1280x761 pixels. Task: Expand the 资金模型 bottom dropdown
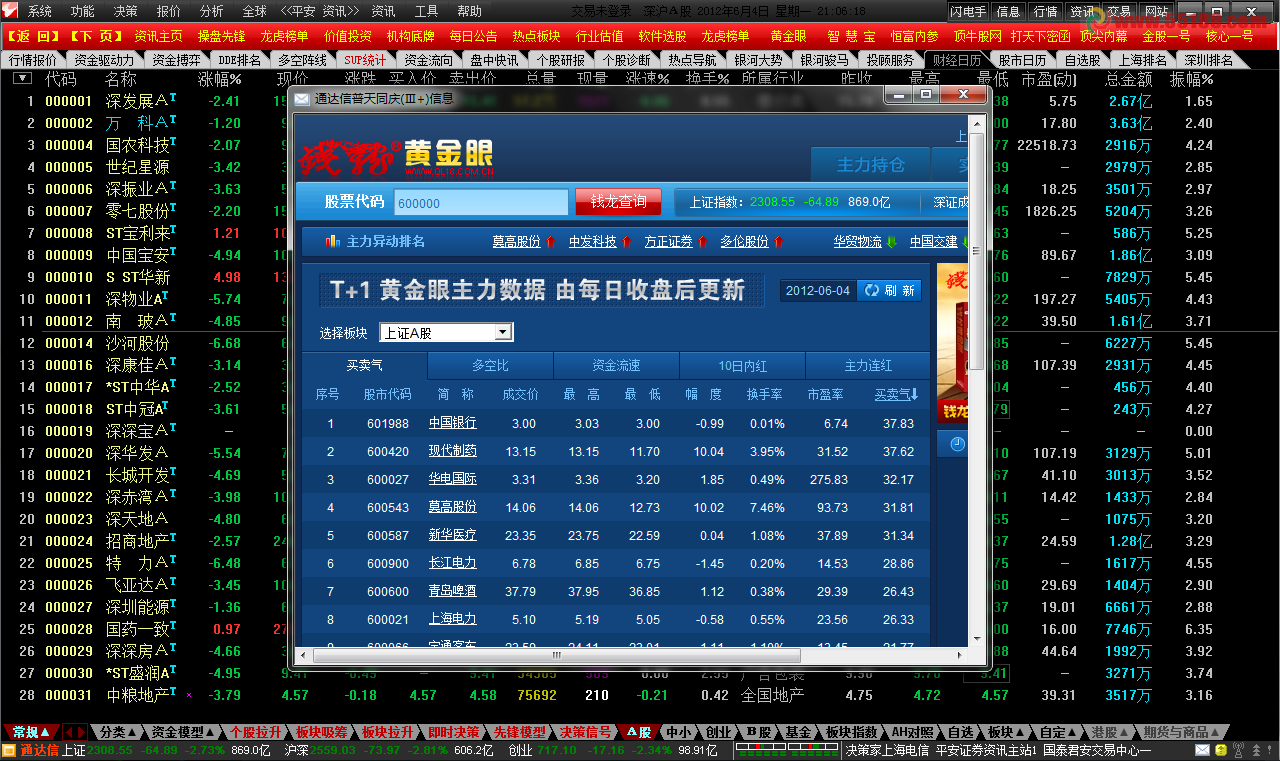point(208,732)
